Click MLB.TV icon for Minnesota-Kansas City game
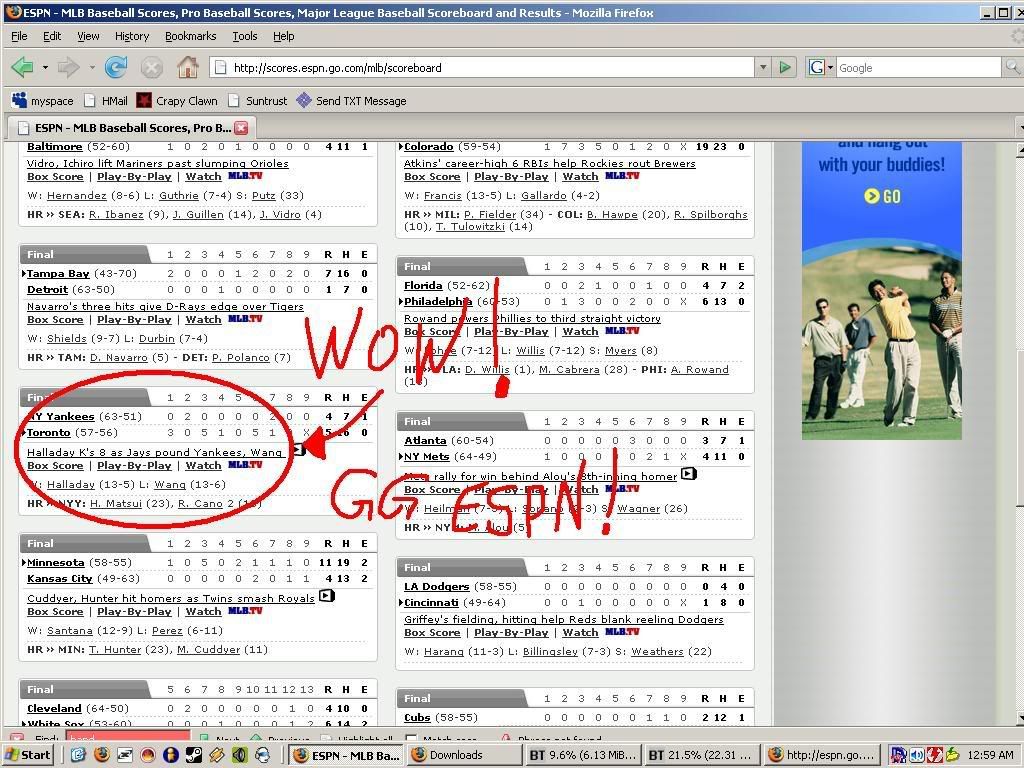This screenshot has height=768, width=1024. [245, 611]
